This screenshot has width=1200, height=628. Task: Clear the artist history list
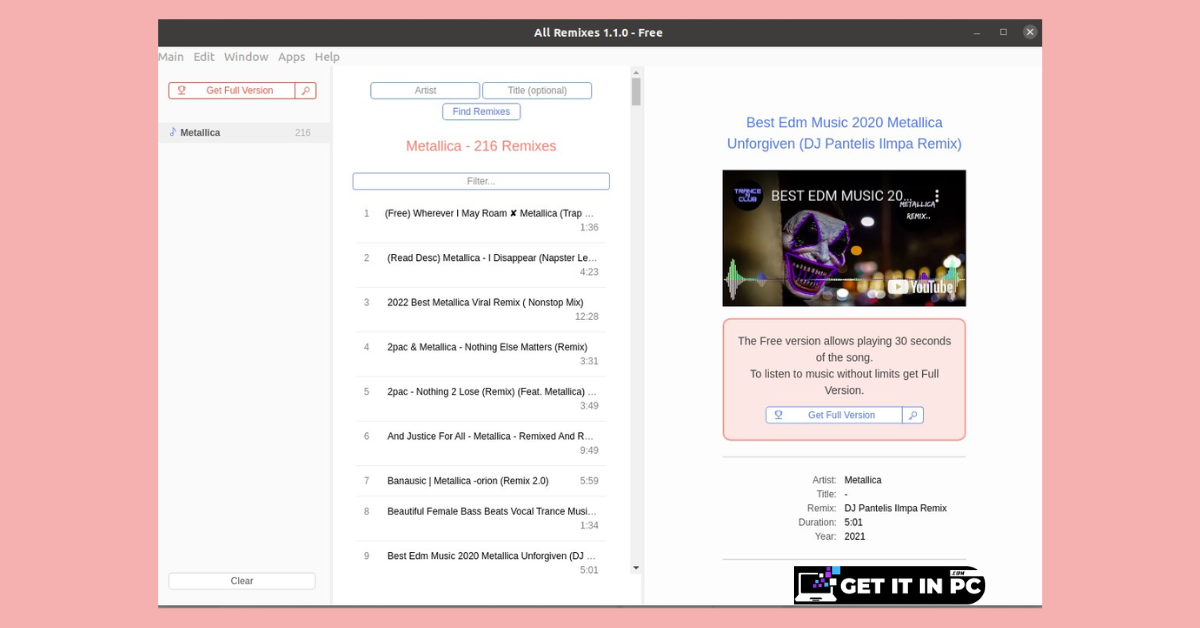coord(242,581)
